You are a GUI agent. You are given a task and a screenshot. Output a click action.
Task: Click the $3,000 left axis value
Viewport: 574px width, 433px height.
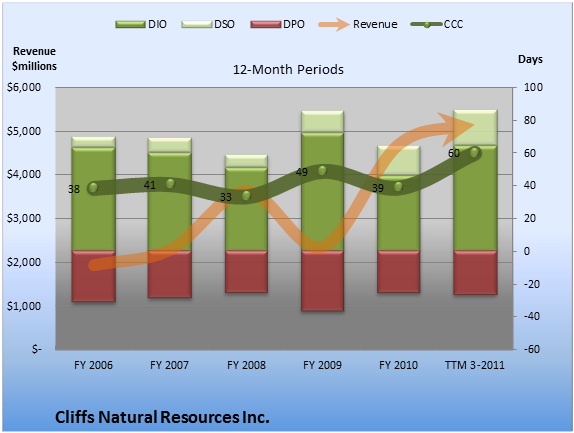(24, 219)
